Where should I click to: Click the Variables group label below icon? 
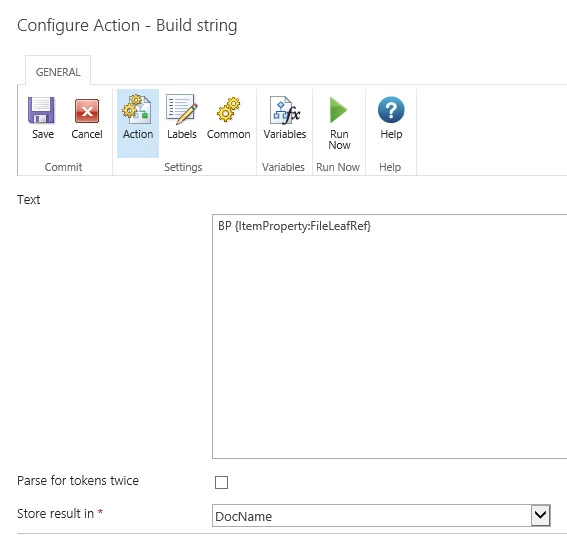[283, 167]
